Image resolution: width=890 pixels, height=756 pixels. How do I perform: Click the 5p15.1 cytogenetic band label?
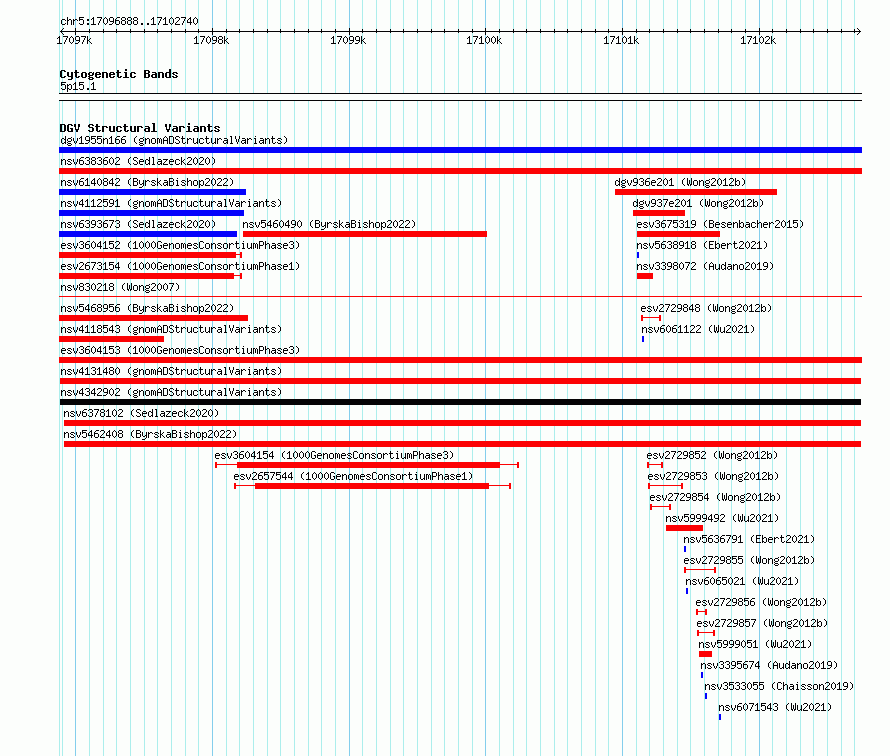[x=78, y=86]
